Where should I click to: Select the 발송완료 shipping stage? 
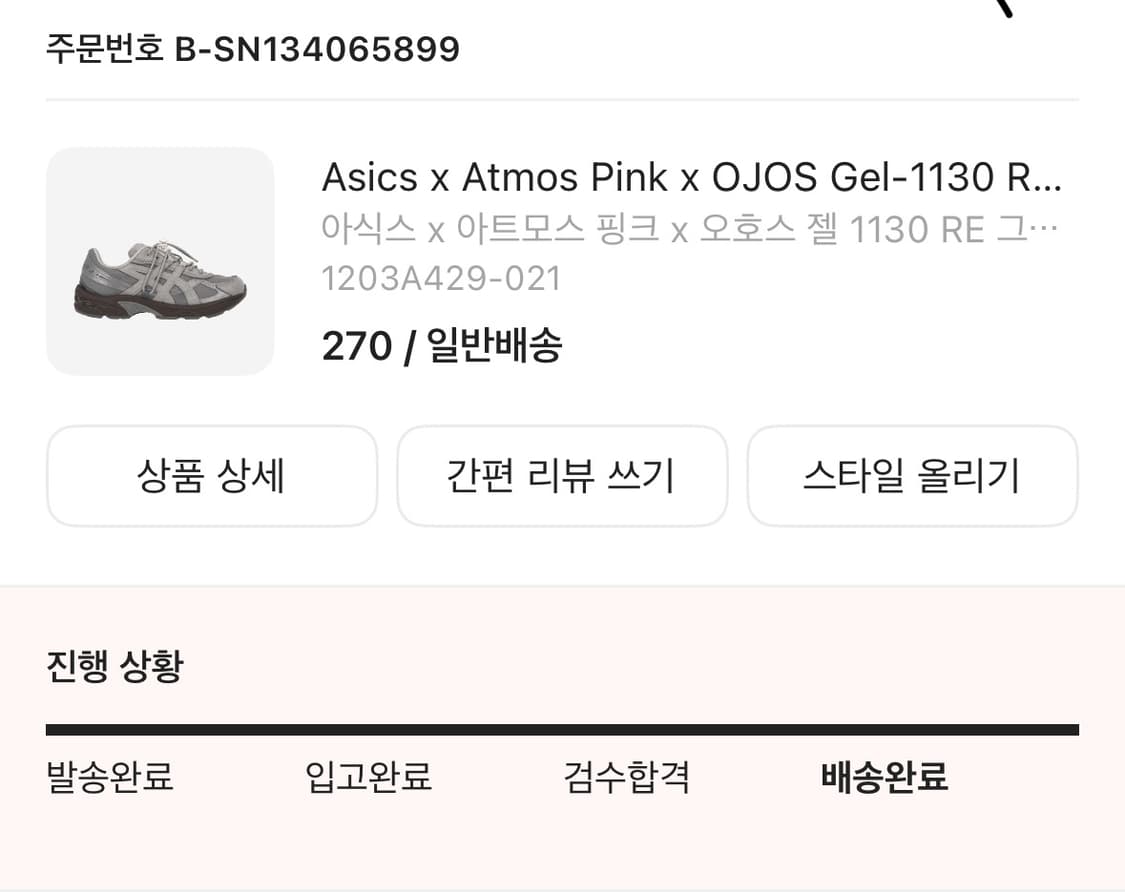click(x=108, y=777)
